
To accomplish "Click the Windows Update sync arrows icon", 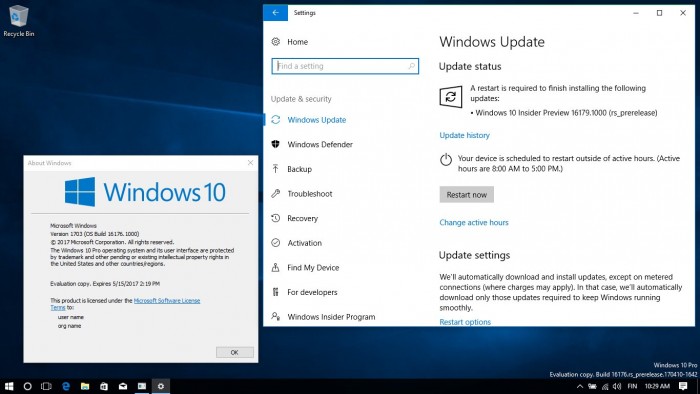I will click(276, 120).
